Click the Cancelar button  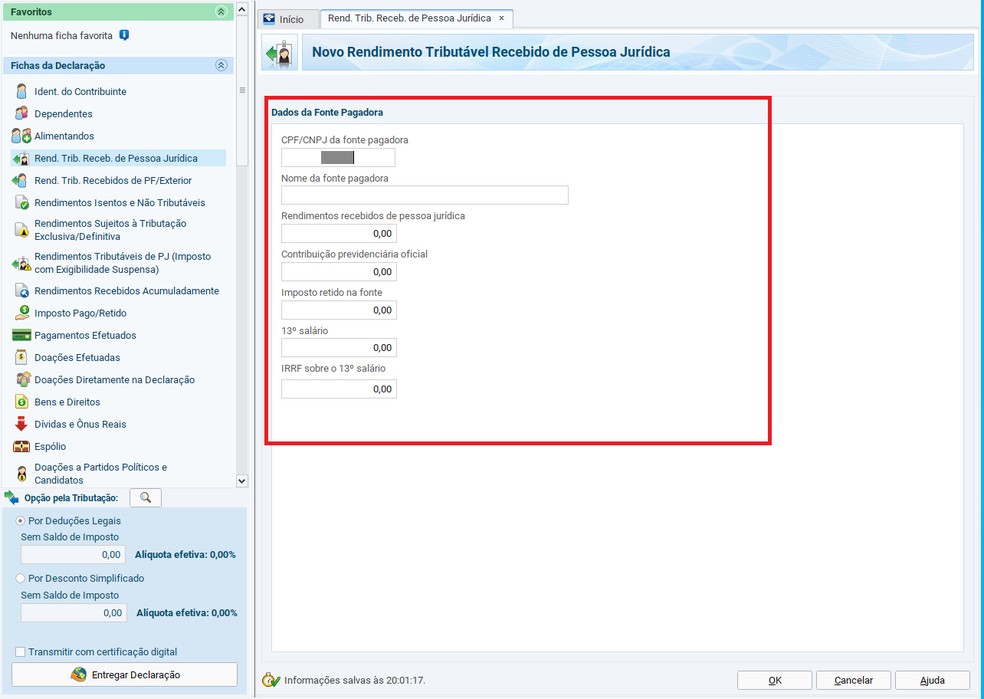853,680
